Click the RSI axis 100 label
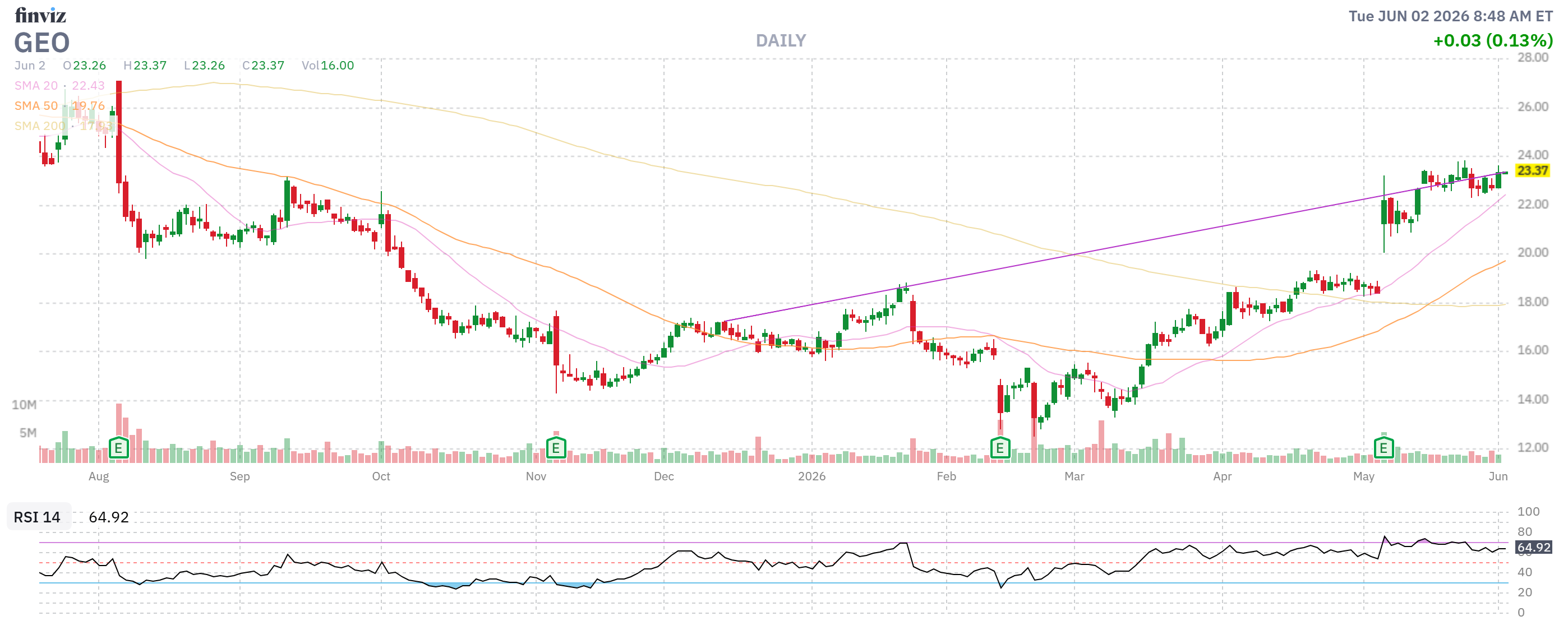 coord(1528,512)
